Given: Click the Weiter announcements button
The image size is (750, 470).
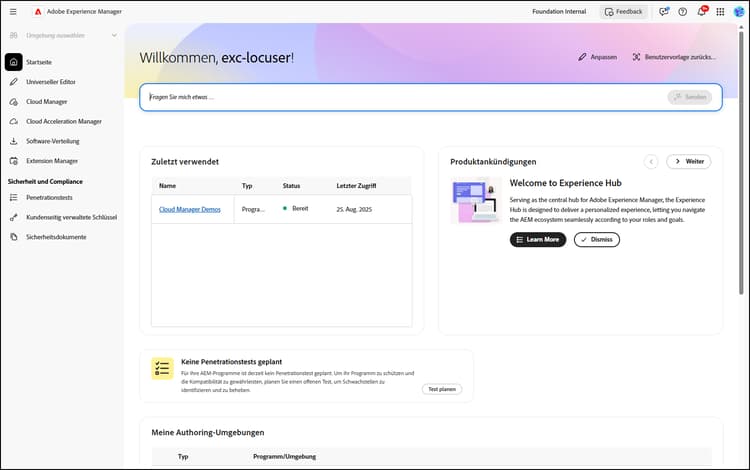Looking at the screenshot, I should coord(689,162).
